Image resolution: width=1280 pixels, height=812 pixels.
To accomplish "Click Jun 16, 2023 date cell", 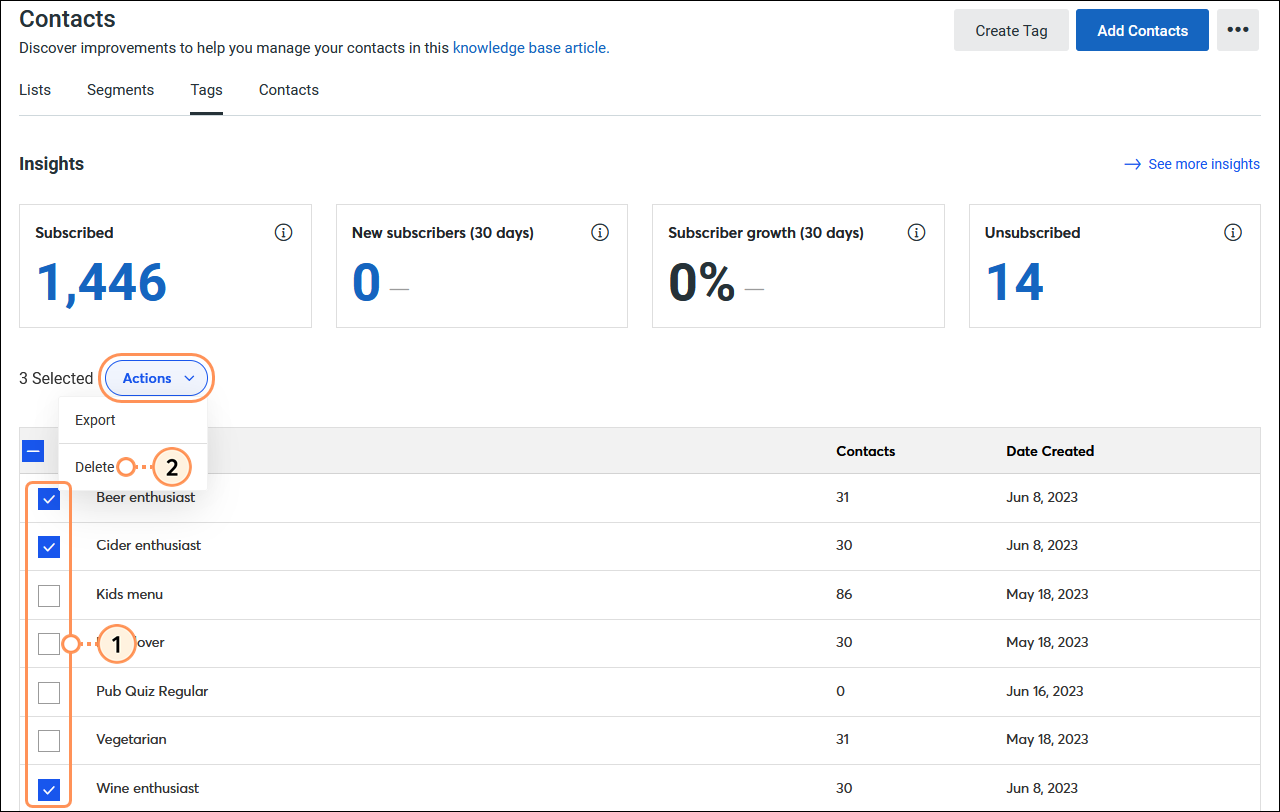I will pos(1045,691).
